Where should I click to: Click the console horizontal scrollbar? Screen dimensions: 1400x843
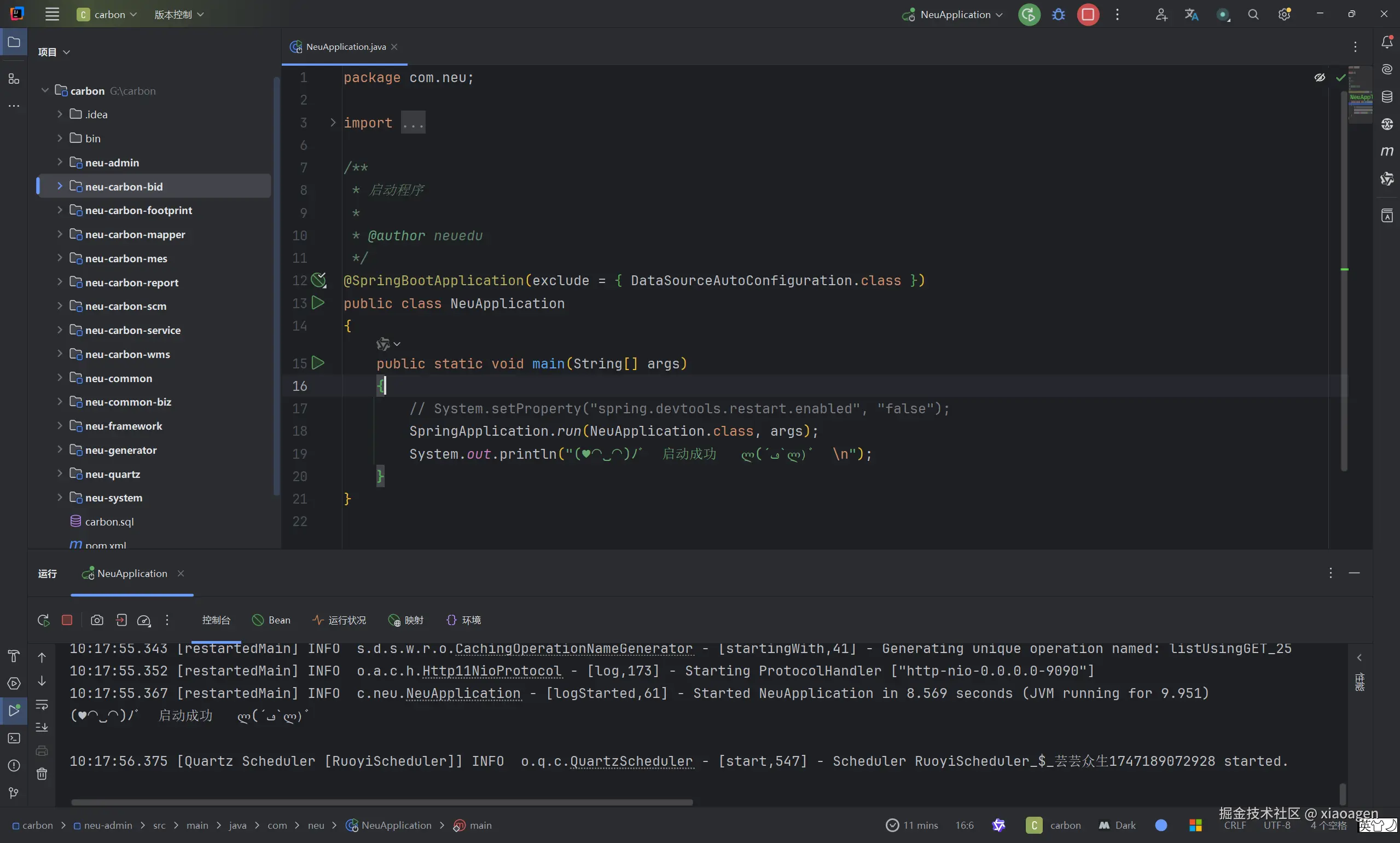click(381, 802)
